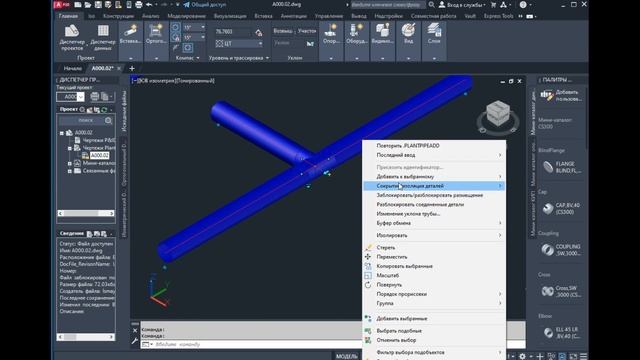
Task: Click the customization menu icon in status bar
Action: click(x=584, y=356)
